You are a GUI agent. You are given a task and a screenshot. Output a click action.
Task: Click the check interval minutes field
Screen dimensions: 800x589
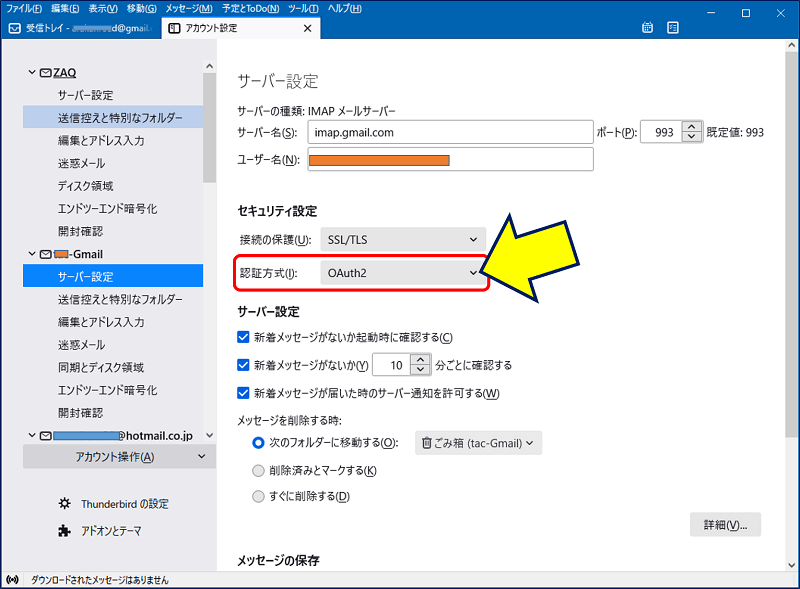(x=392, y=365)
